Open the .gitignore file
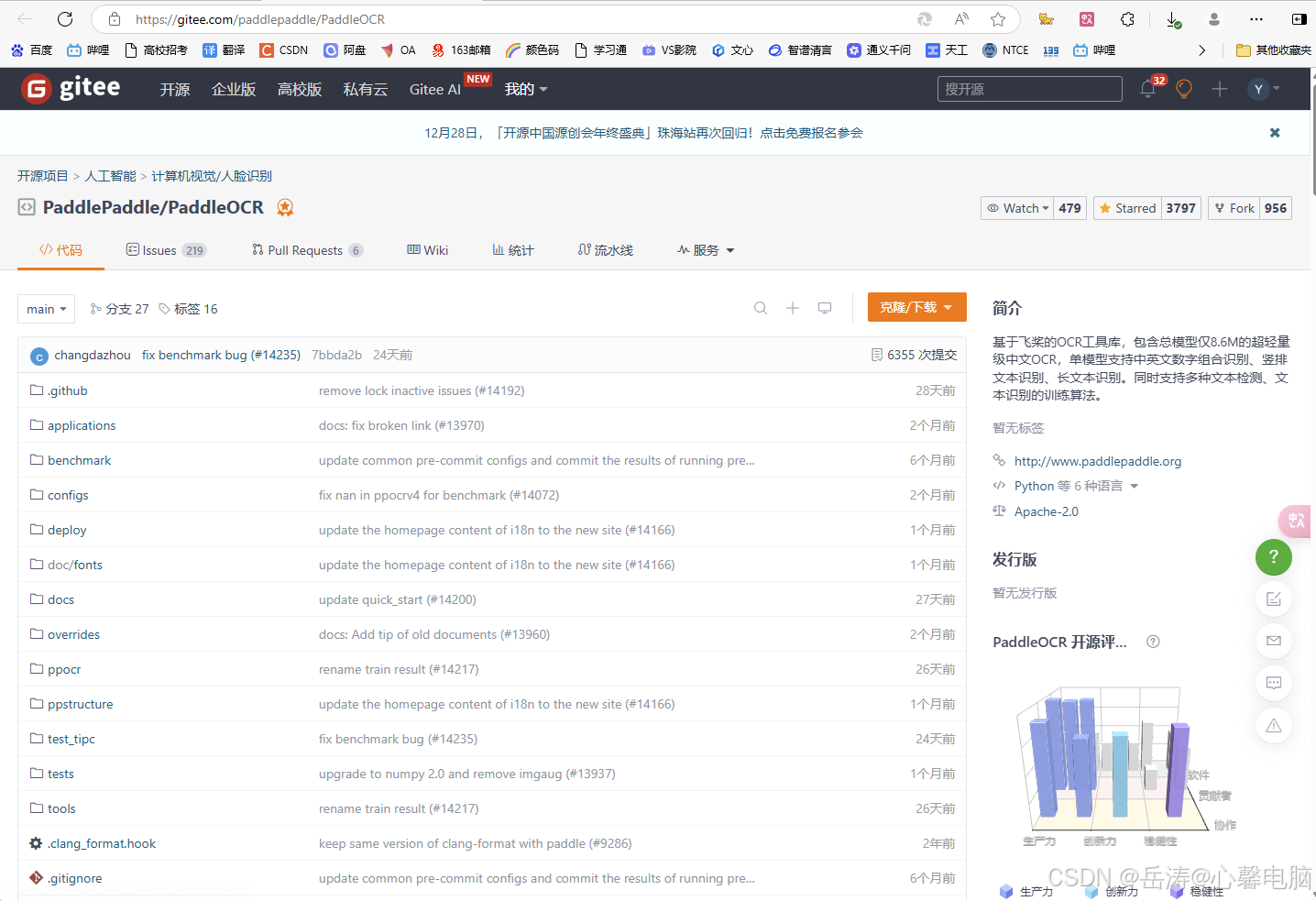 [x=75, y=878]
